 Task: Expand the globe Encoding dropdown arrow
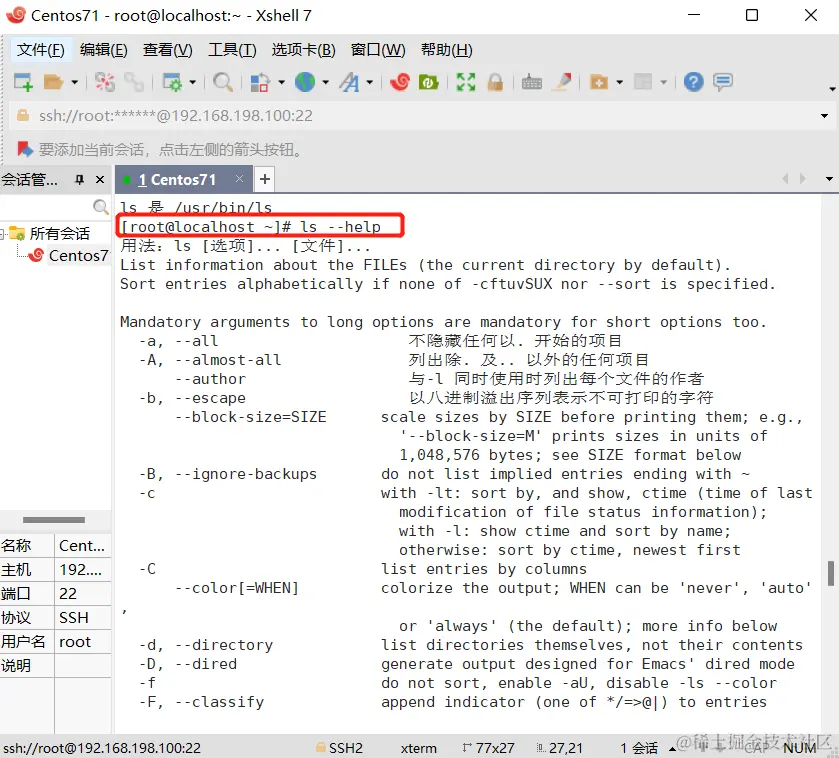(325, 82)
